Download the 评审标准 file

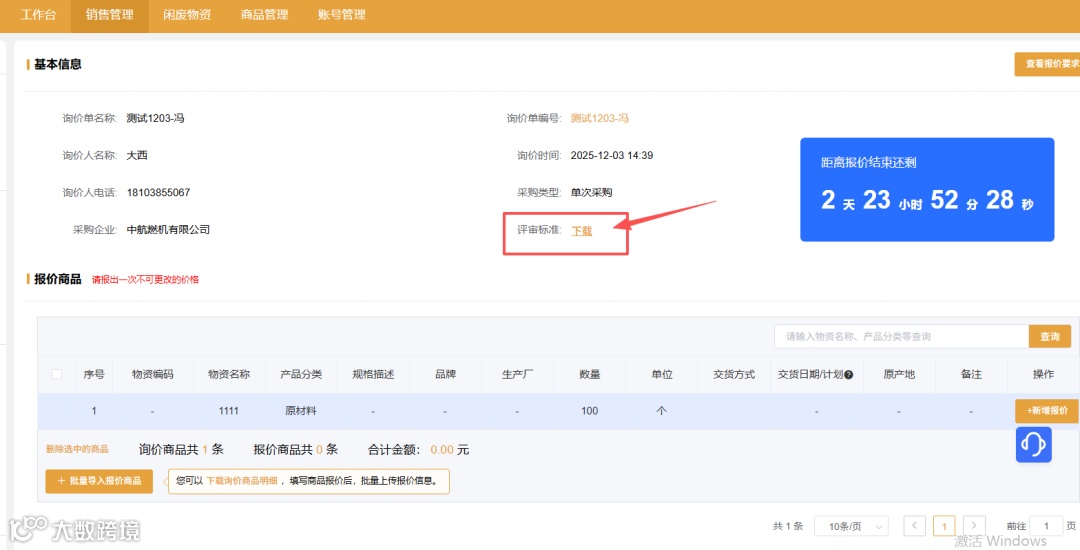click(x=582, y=231)
